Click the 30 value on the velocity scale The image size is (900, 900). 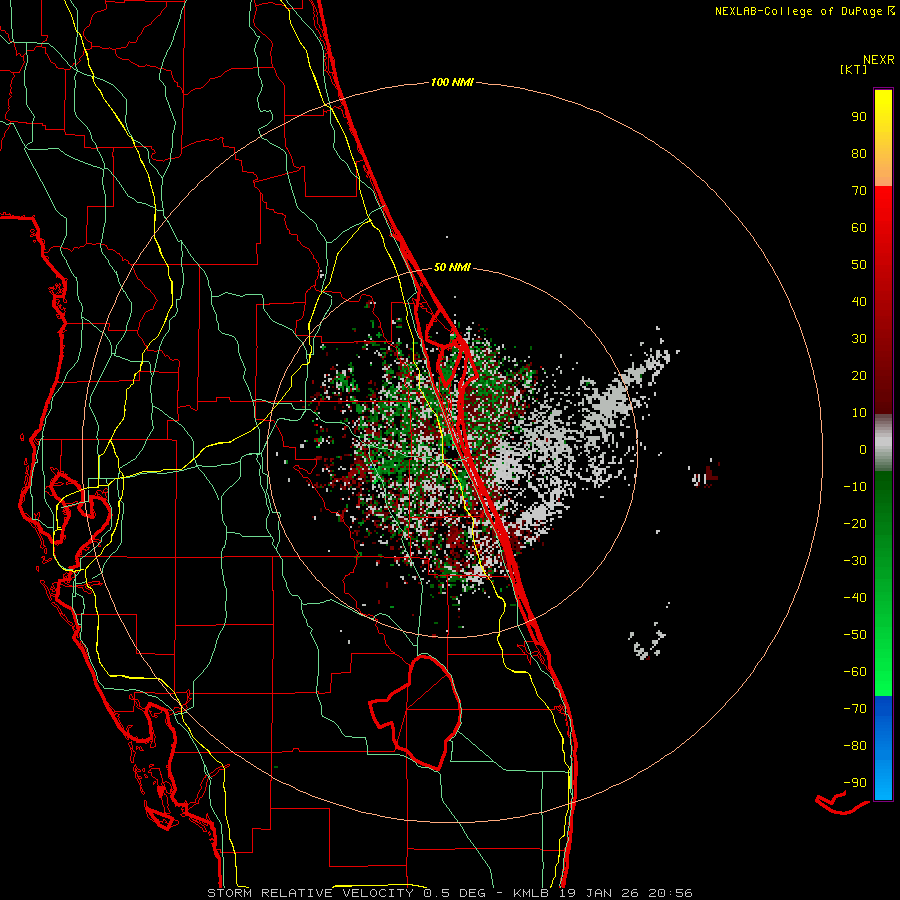(859, 339)
